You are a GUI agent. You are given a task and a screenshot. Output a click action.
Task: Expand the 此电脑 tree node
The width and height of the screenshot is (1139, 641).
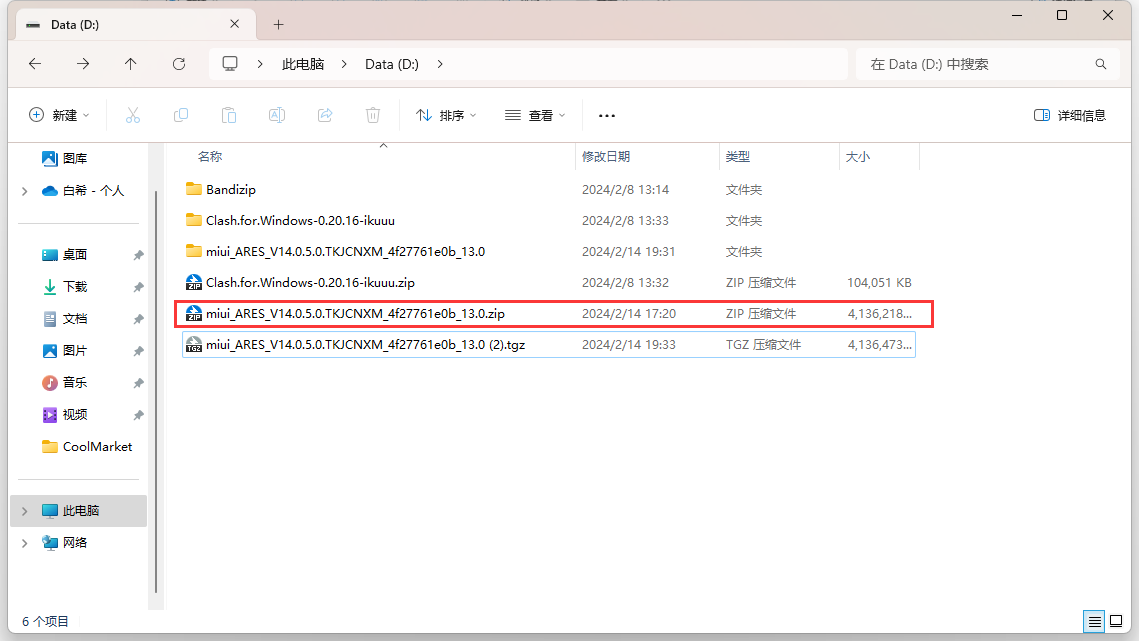click(25, 511)
